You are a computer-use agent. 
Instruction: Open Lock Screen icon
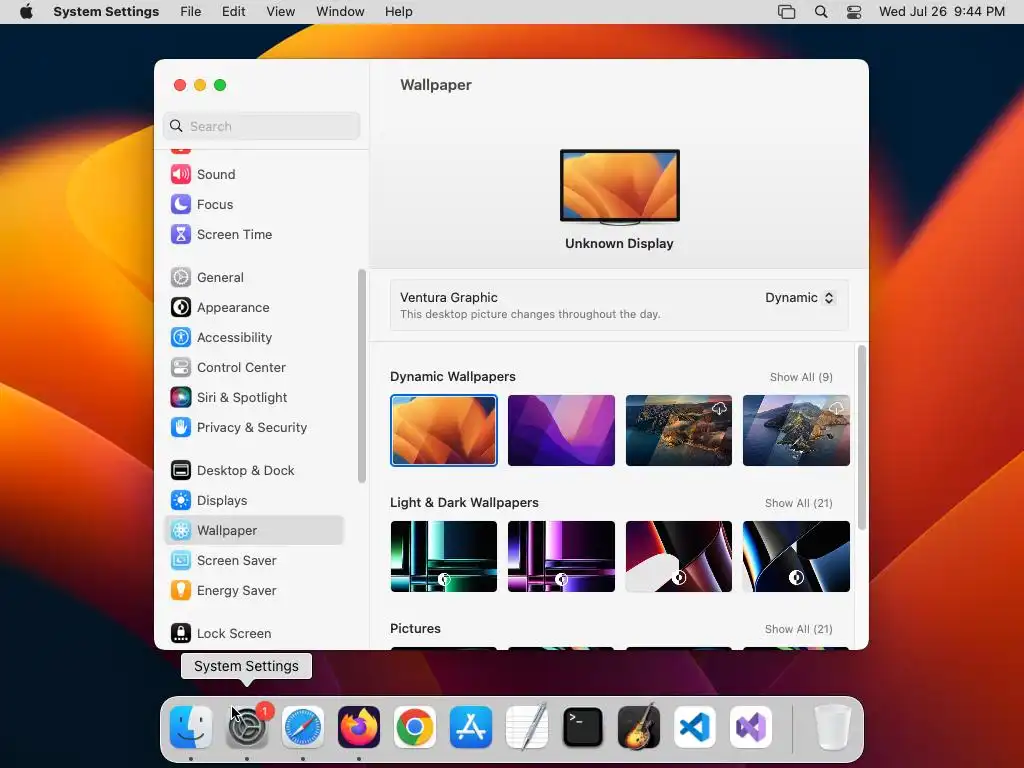click(181, 634)
